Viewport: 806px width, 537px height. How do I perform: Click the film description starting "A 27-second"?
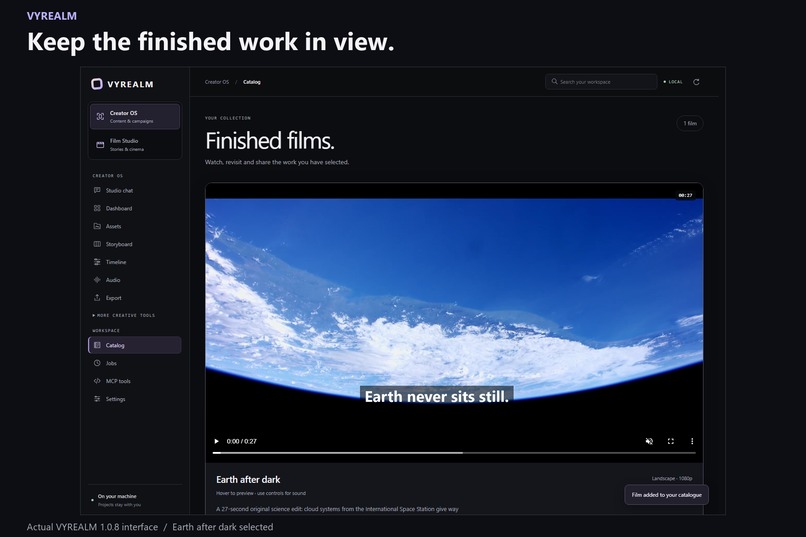tap(337, 509)
